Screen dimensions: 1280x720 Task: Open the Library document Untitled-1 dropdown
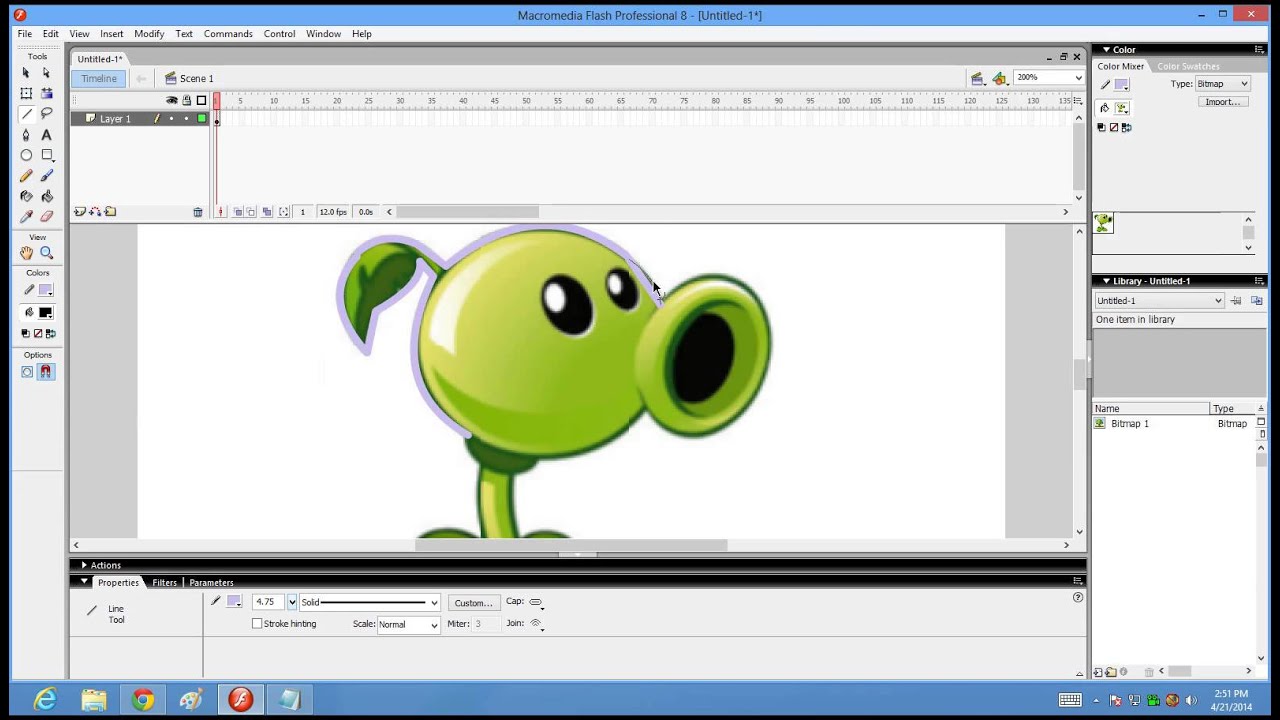point(1158,301)
